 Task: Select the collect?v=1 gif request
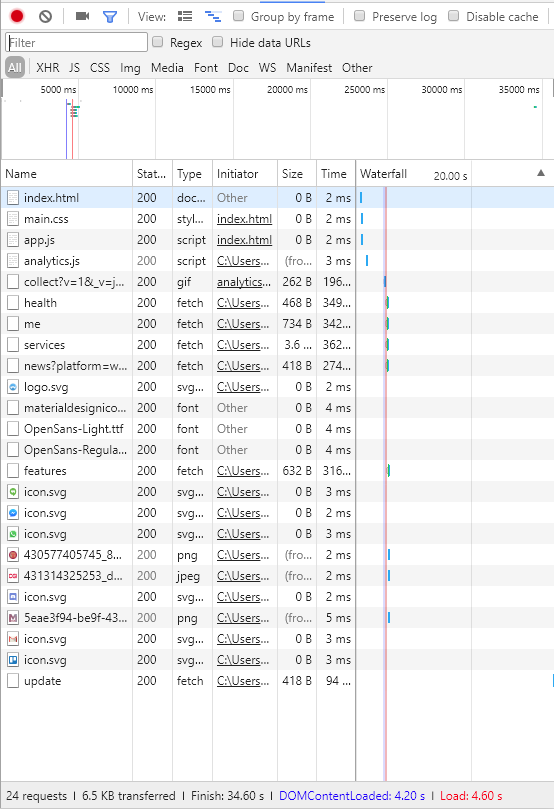277,282
